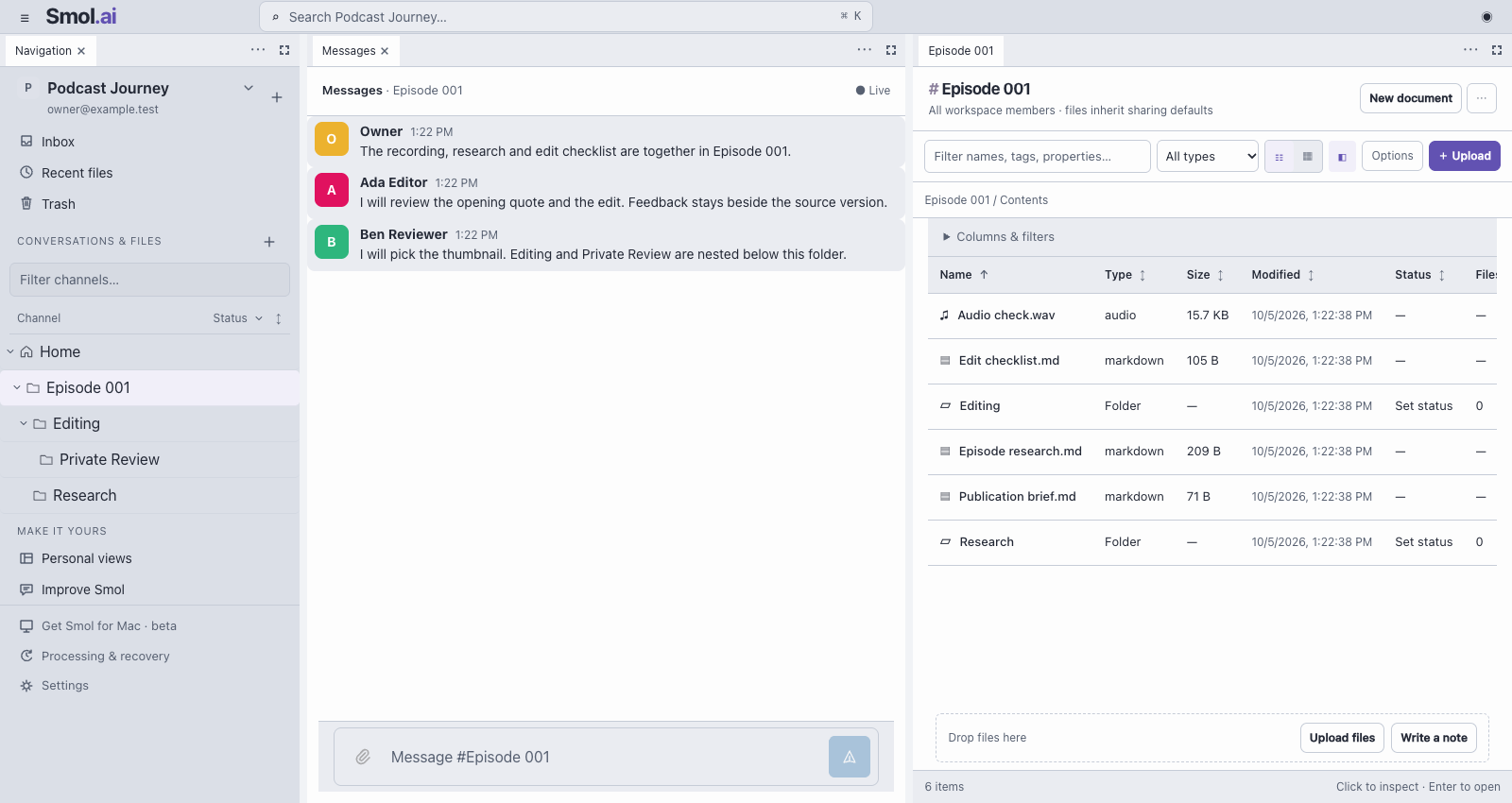Click the Write a note button
The width and height of the screenshot is (1512, 803).
tap(1434, 738)
